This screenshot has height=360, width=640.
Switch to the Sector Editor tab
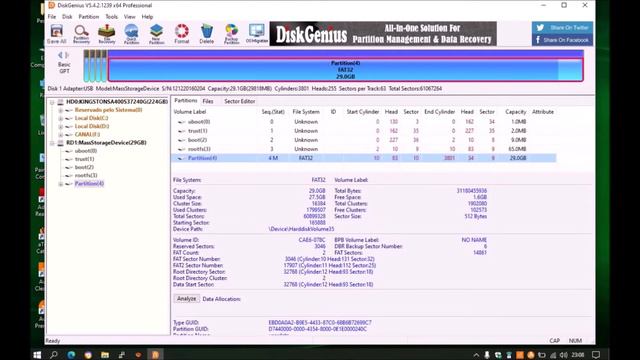tap(240, 101)
